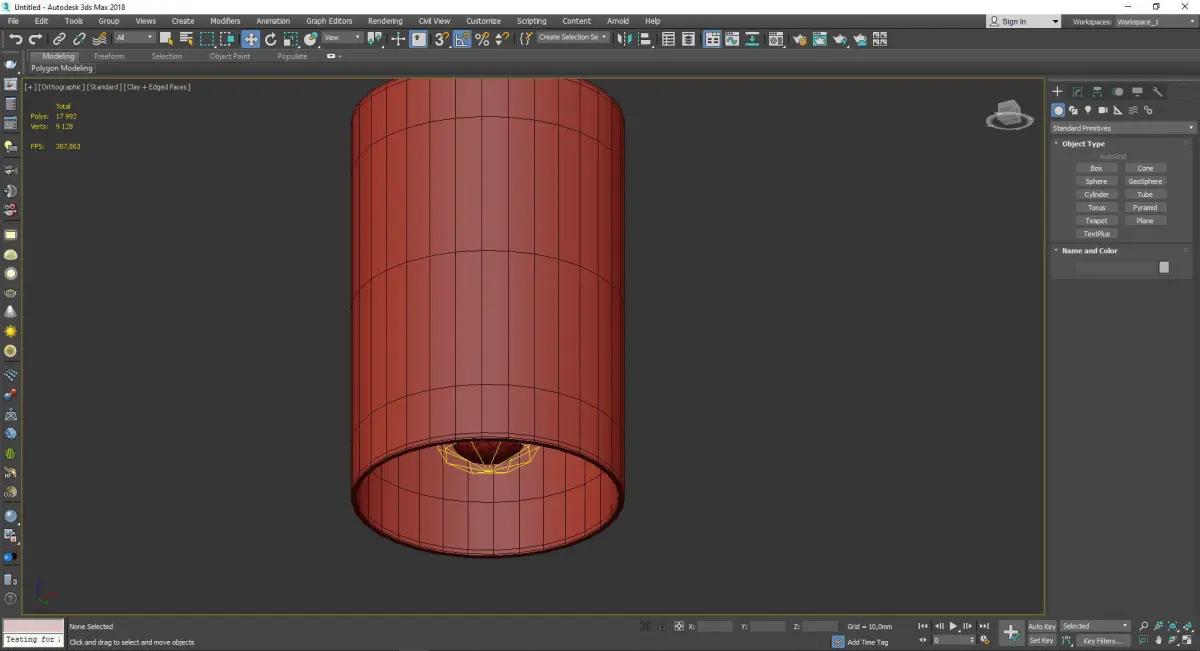Select the Select and Move tool
Screen dimensions: 1200x651
pos(250,39)
